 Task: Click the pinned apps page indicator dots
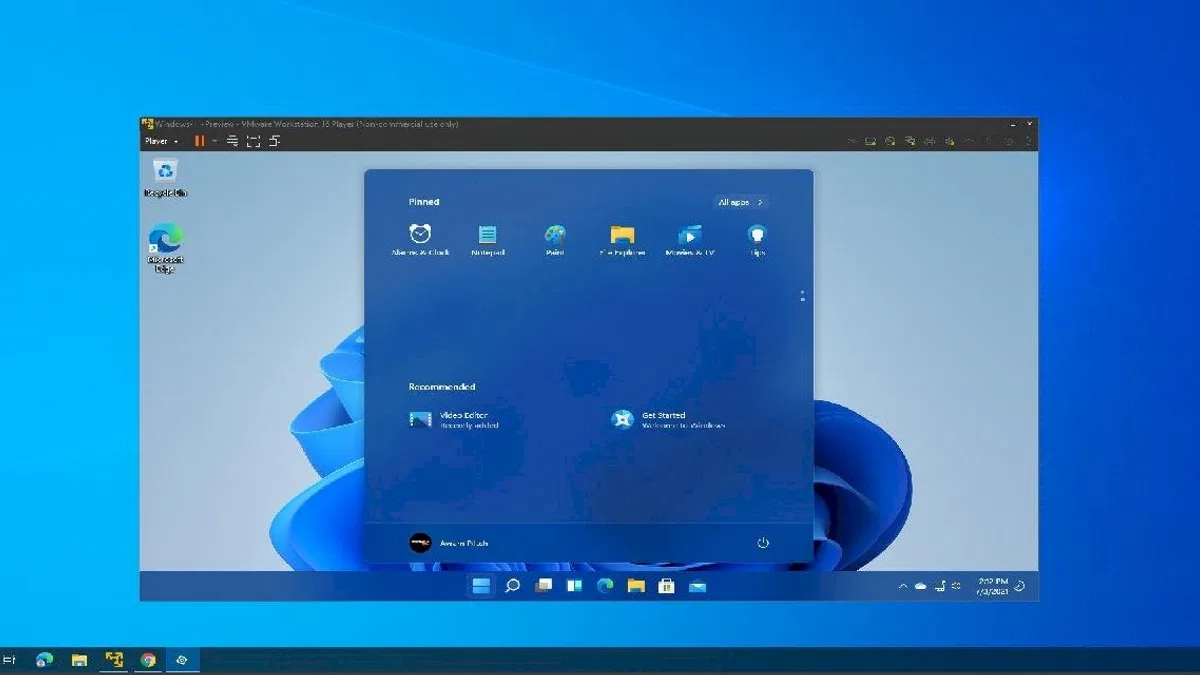[x=802, y=296]
